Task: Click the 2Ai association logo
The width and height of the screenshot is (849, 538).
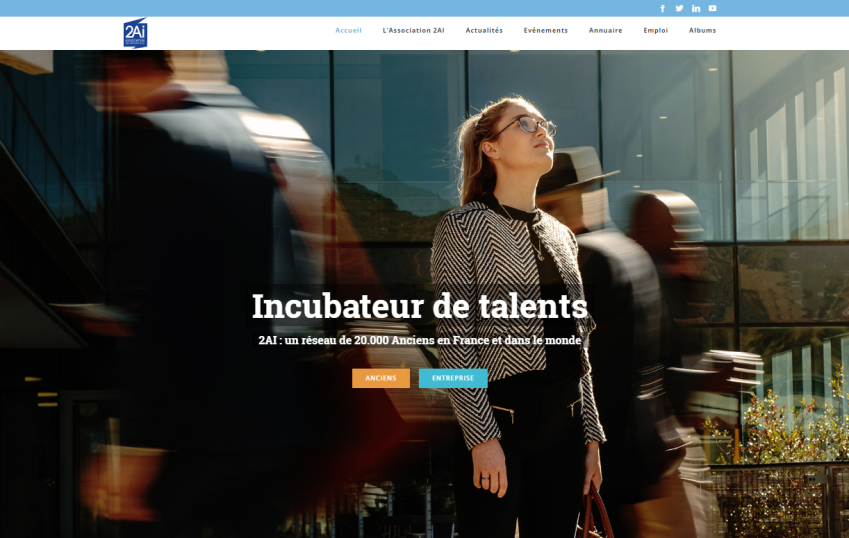Action: pyautogui.click(x=135, y=33)
